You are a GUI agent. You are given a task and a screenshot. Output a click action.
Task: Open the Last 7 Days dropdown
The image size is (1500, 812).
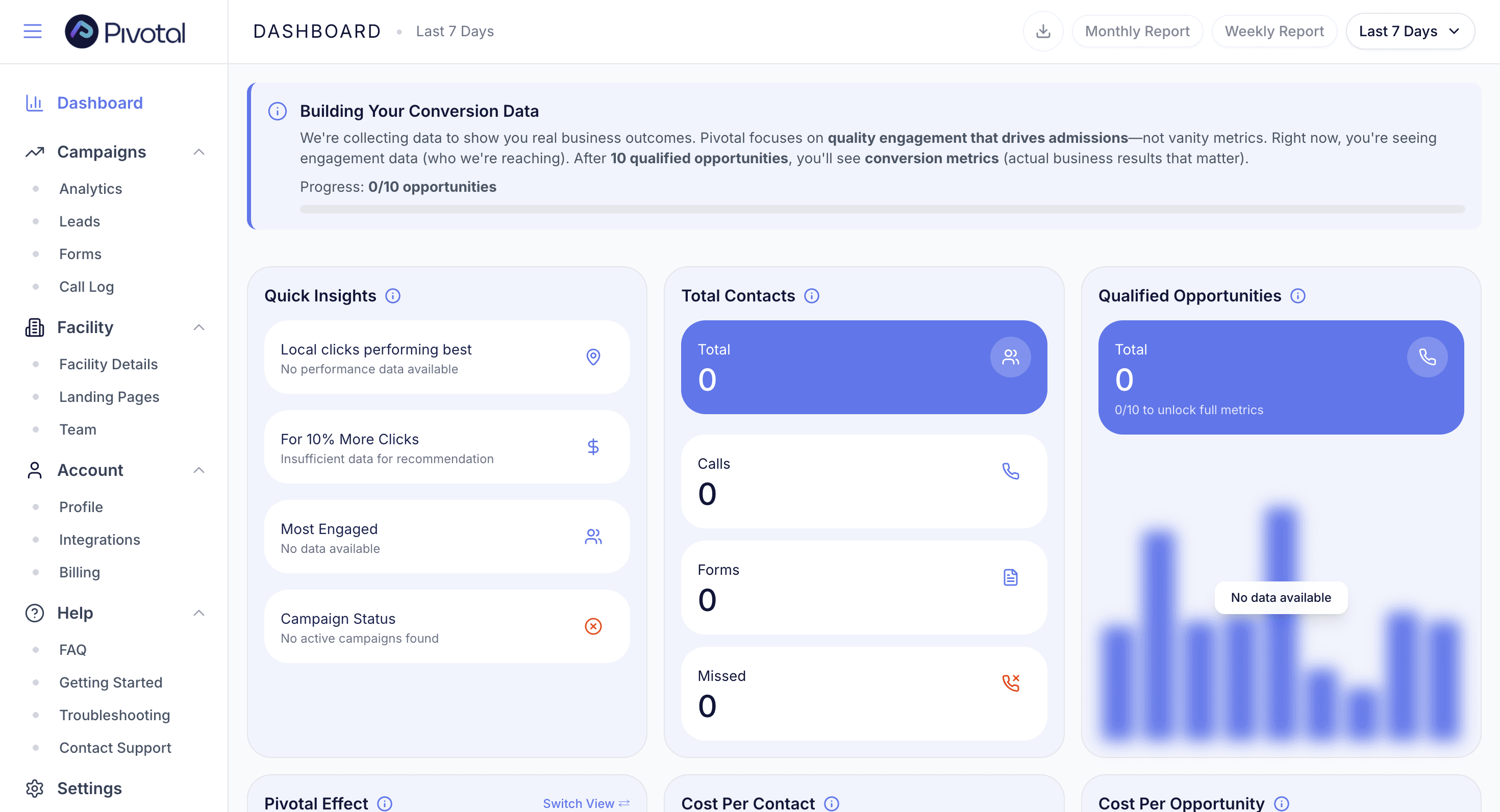pyautogui.click(x=1410, y=32)
